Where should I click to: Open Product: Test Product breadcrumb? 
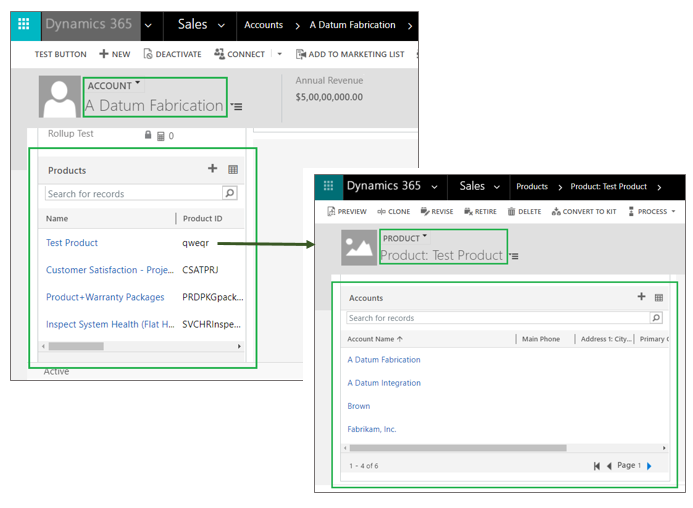tap(608, 187)
